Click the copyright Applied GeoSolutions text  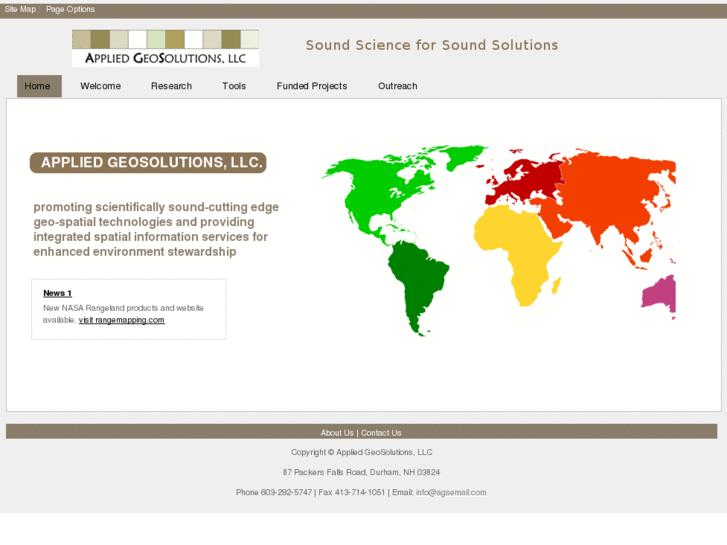click(362, 452)
